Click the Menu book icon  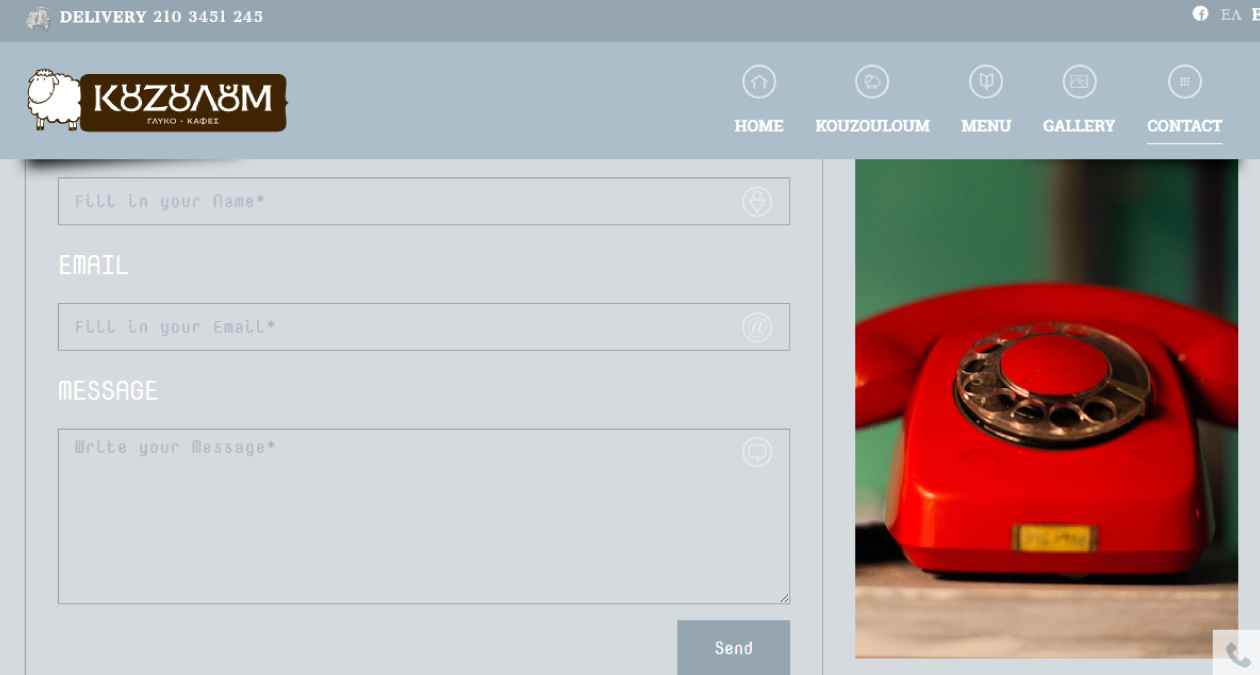(986, 82)
